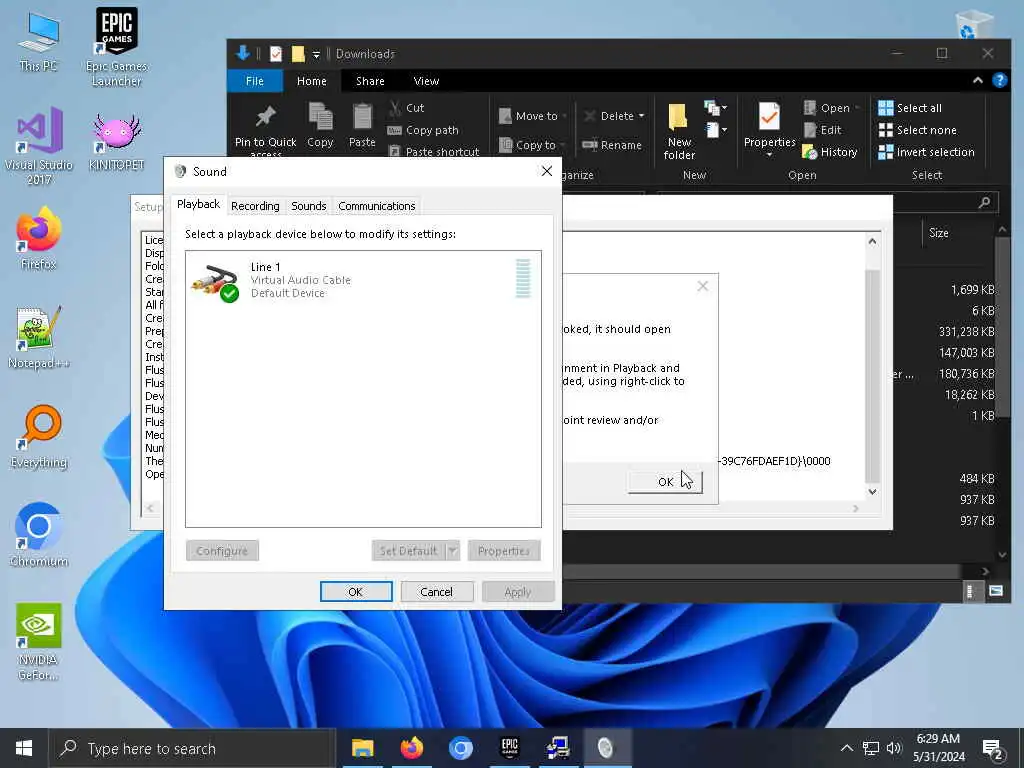Click the taskbar search box
This screenshot has width=1024, height=768.
[x=192, y=748]
